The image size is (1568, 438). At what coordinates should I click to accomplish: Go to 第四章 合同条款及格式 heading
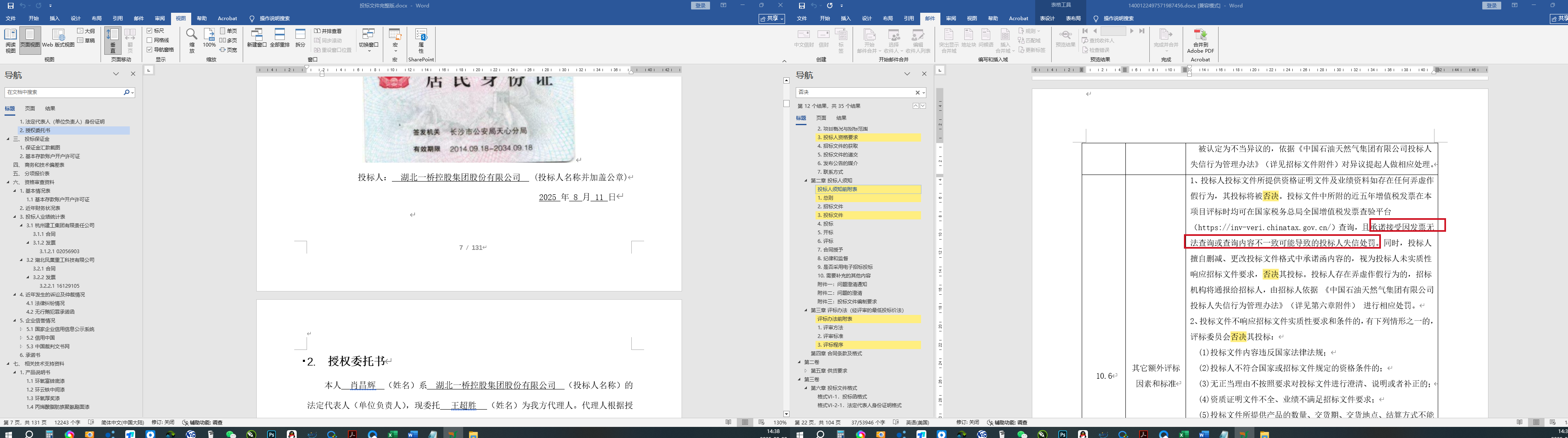click(836, 354)
